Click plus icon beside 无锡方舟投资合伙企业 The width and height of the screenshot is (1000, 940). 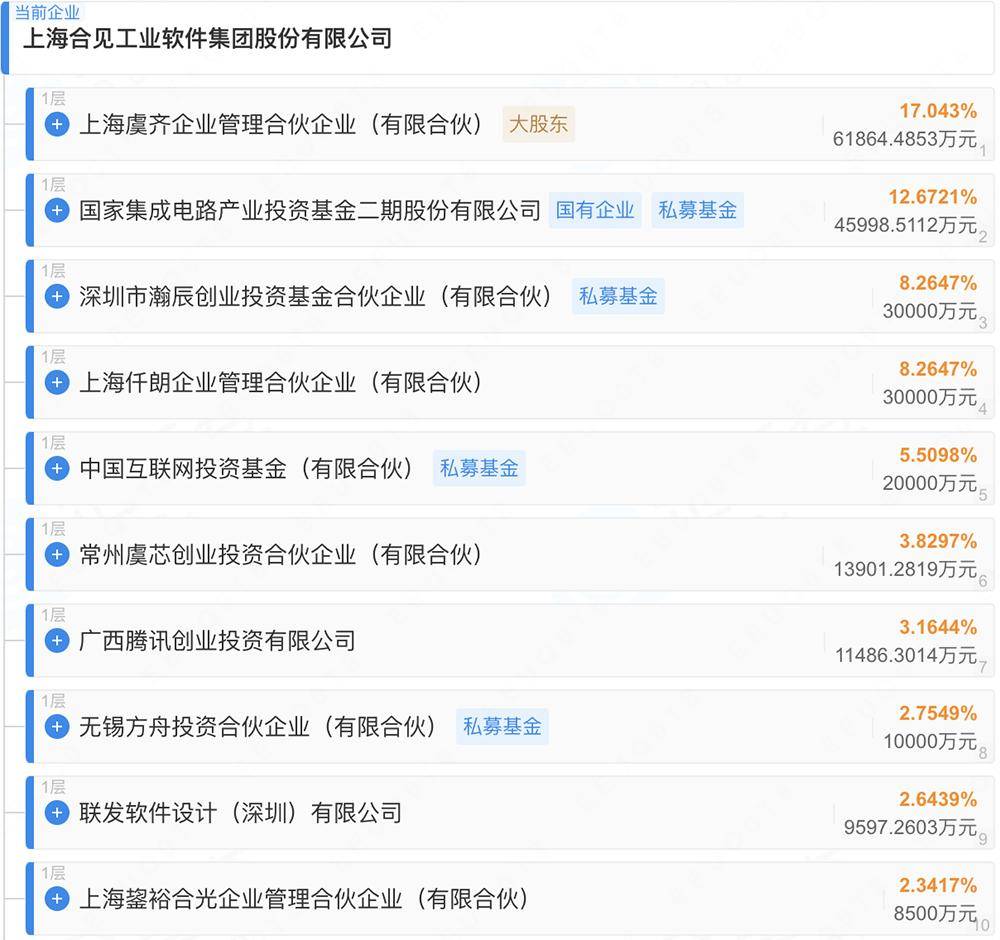tap(57, 727)
